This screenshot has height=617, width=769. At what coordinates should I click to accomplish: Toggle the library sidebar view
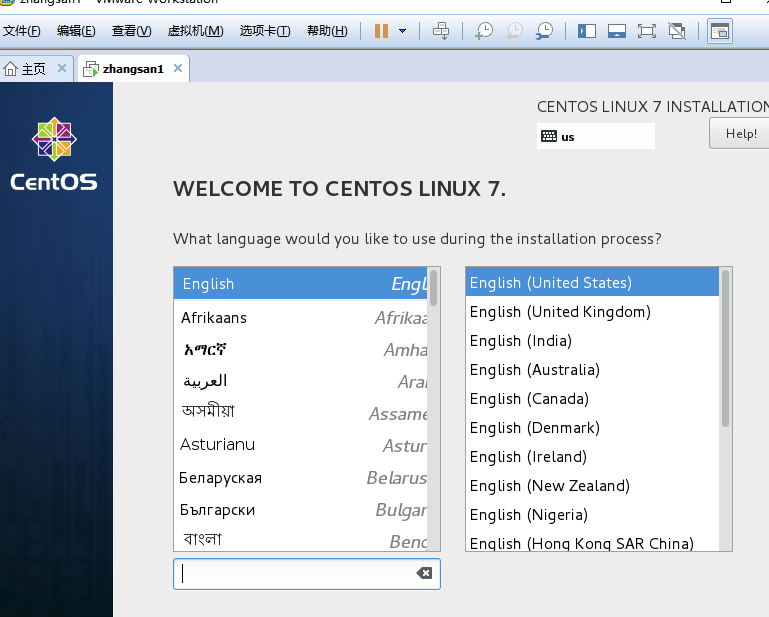pos(587,31)
